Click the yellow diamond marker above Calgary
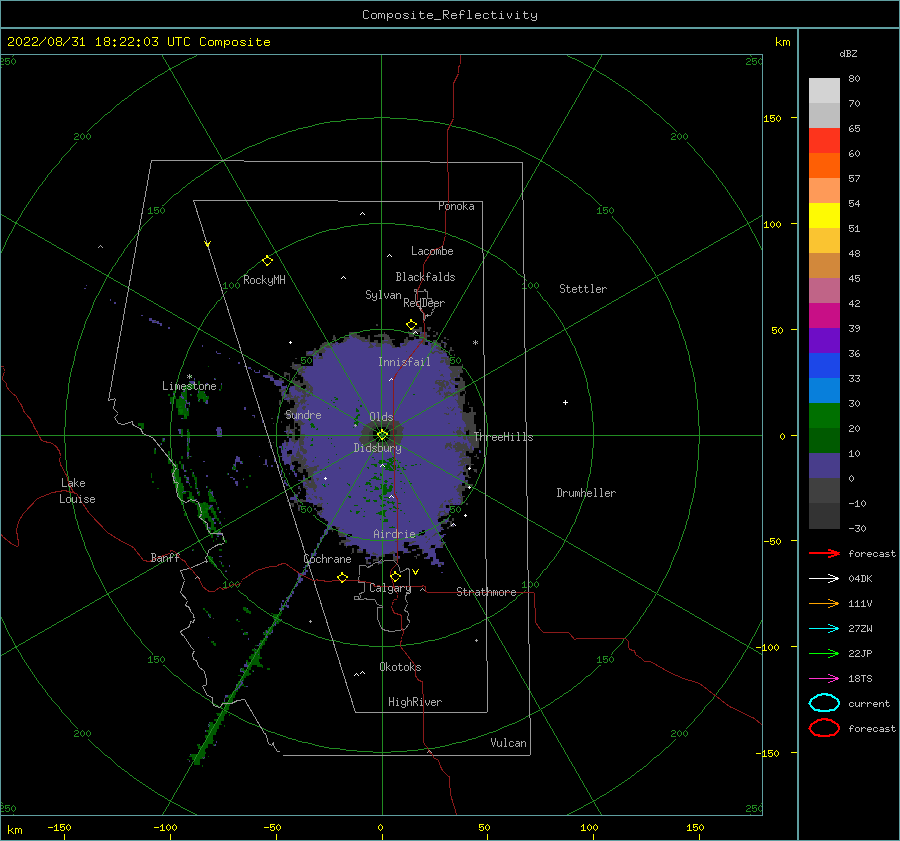Screen dimensions: 900x841 pyautogui.click(x=395, y=576)
